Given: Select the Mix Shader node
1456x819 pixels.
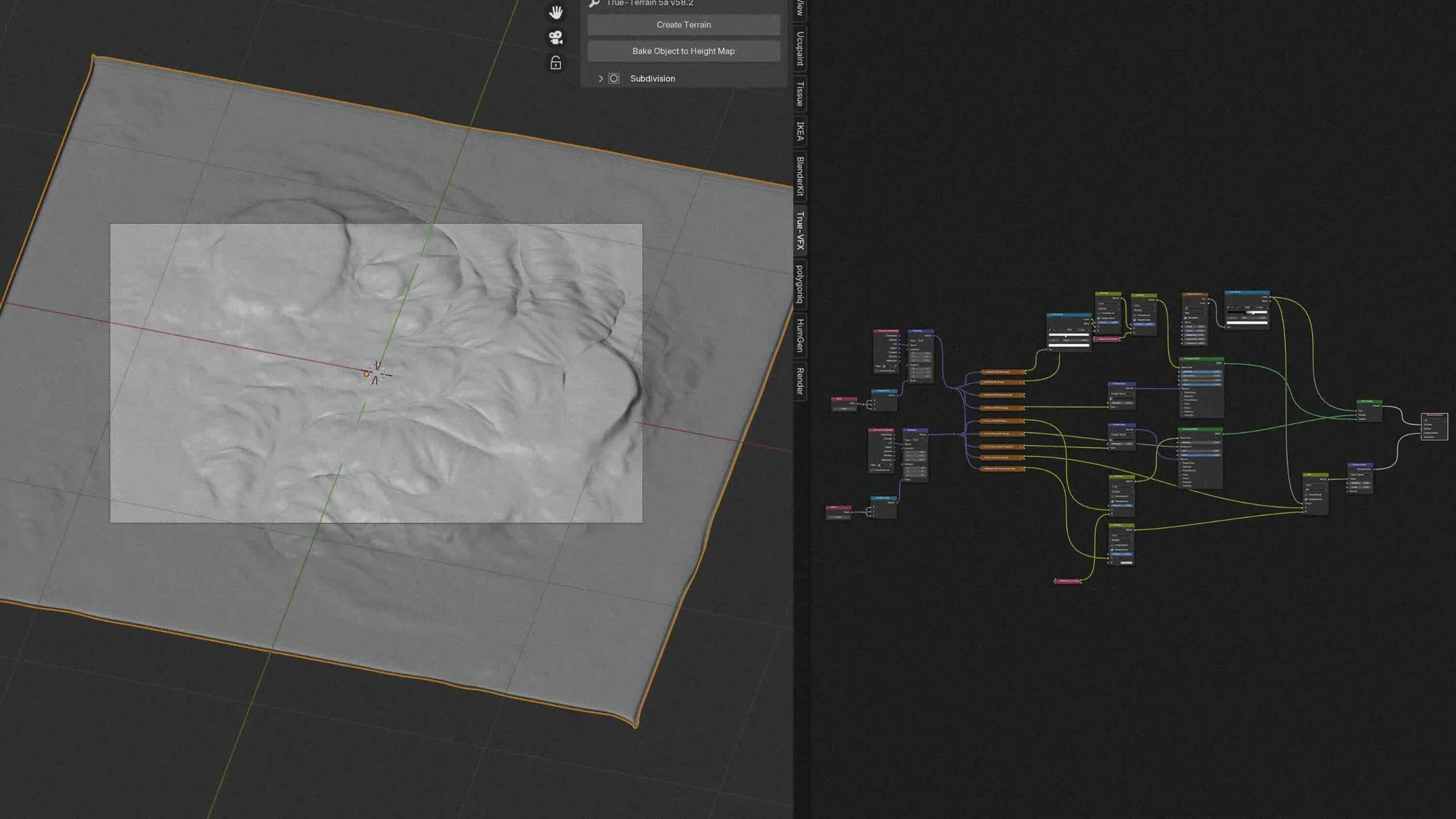Looking at the screenshot, I should coord(1369,402).
